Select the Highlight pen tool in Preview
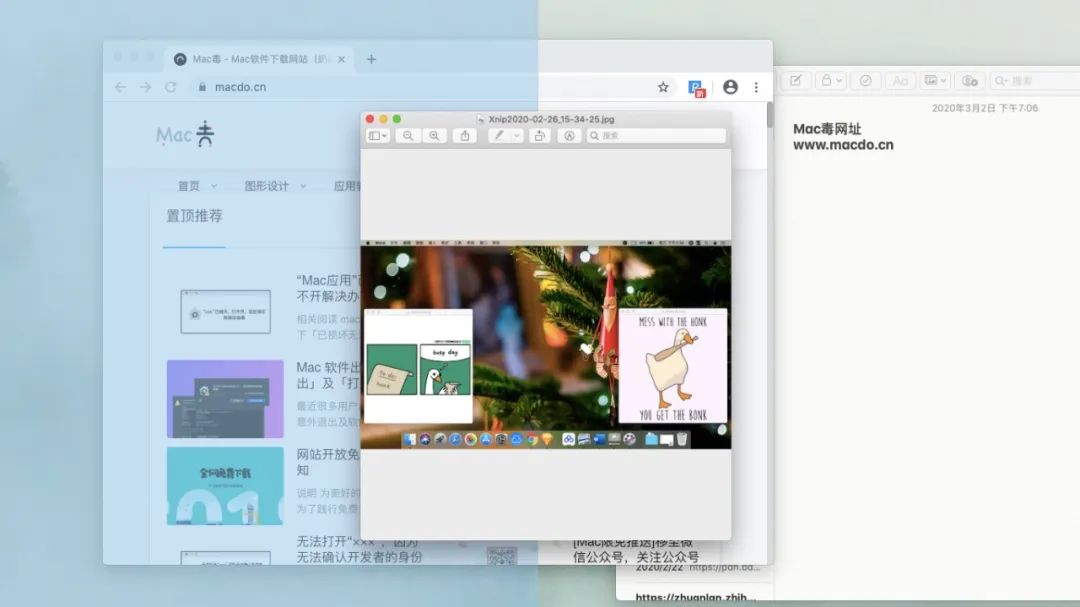 (x=498, y=136)
